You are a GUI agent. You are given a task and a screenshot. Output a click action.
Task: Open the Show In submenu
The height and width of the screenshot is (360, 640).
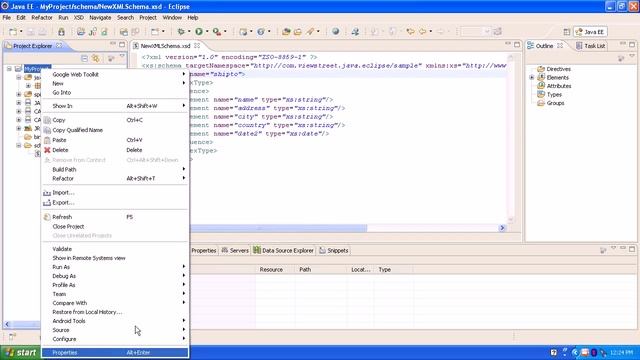click(115, 106)
